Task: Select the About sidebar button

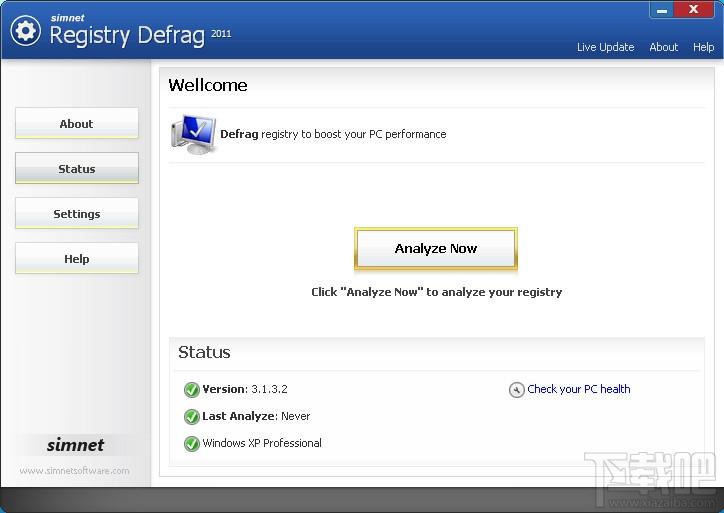Action: [x=77, y=123]
